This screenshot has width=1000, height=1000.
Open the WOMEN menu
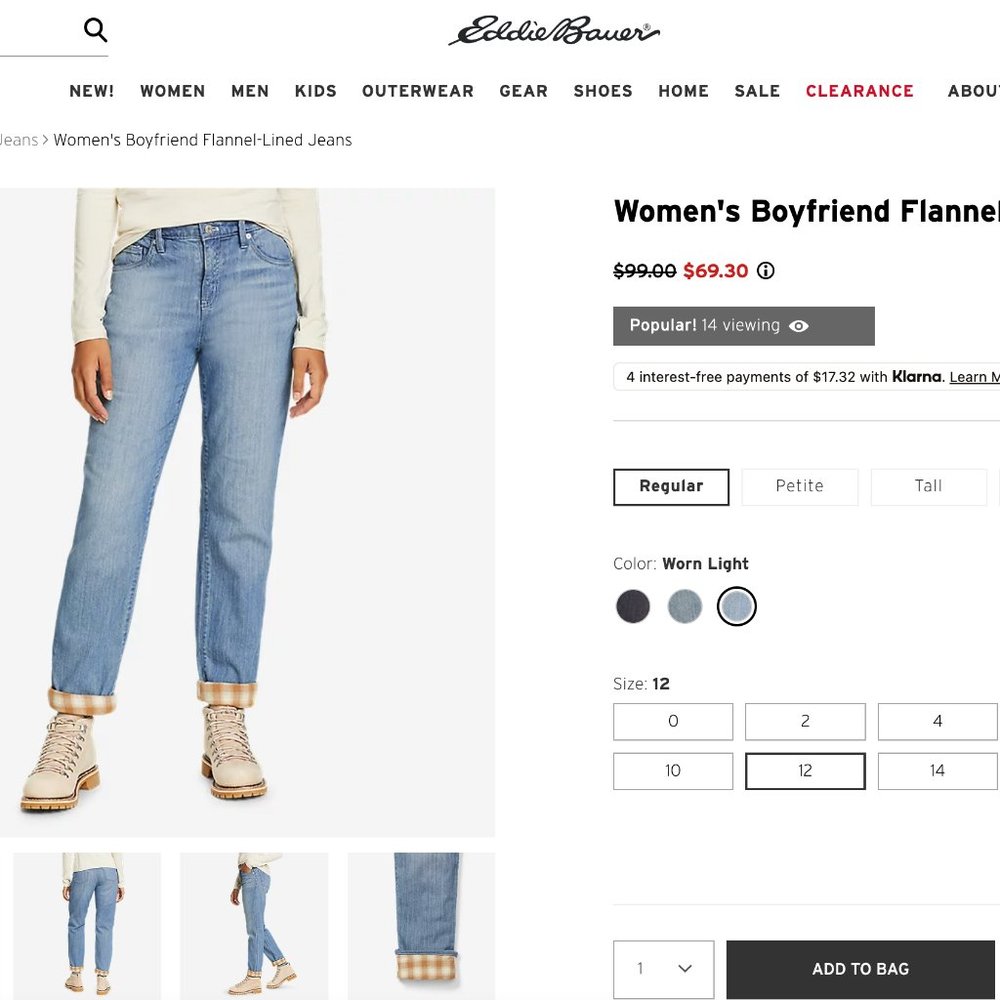pos(173,91)
